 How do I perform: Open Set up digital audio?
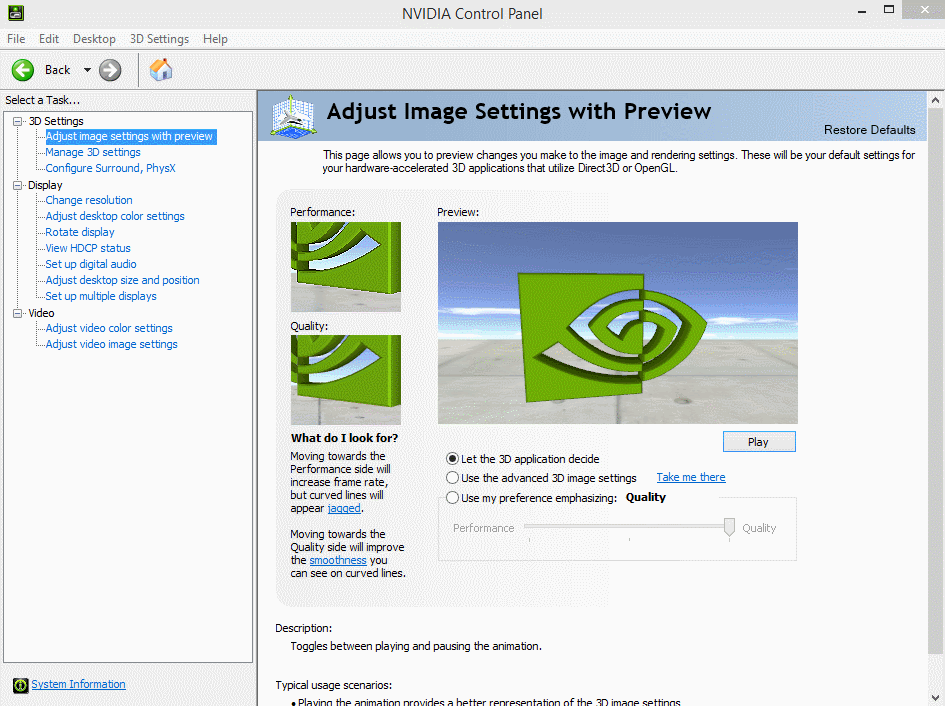[x=91, y=264]
